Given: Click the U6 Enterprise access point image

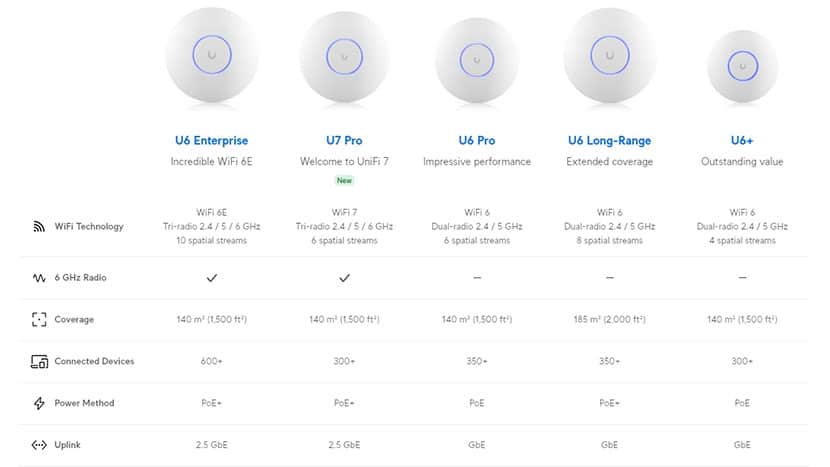Looking at the screenshot, I should point(211,54).
